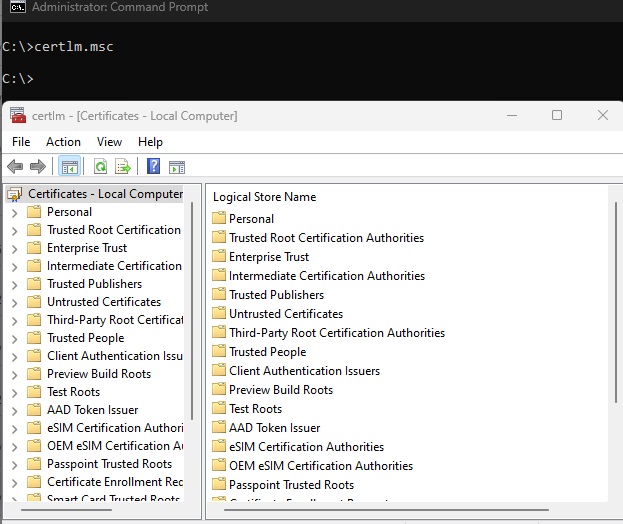Click the Refresh toolbar icon

click(x=100, y=166)
